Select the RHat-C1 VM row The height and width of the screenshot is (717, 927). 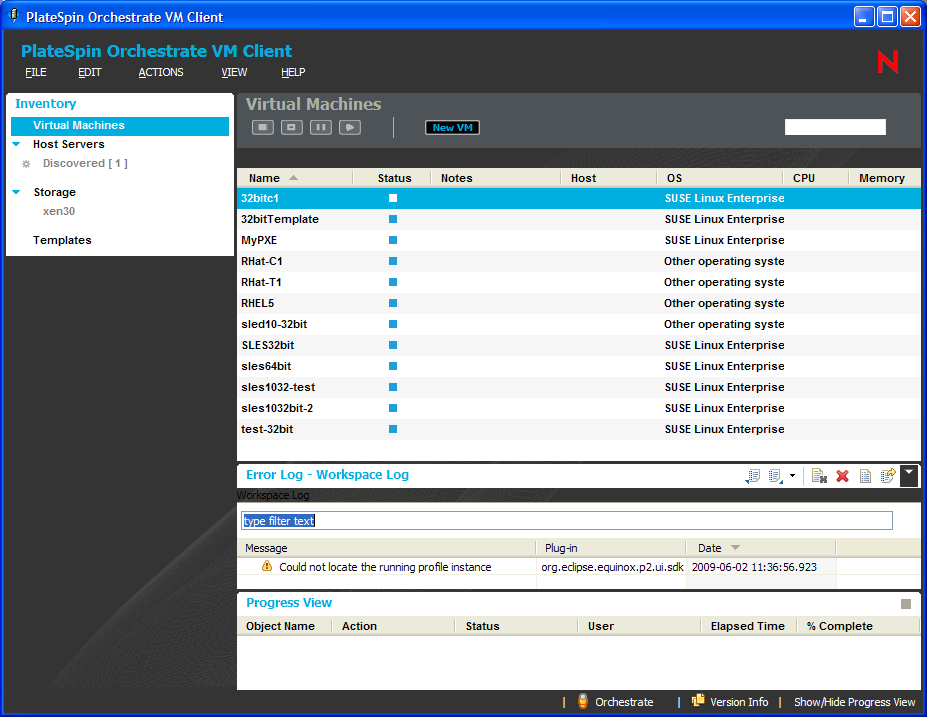579,261
